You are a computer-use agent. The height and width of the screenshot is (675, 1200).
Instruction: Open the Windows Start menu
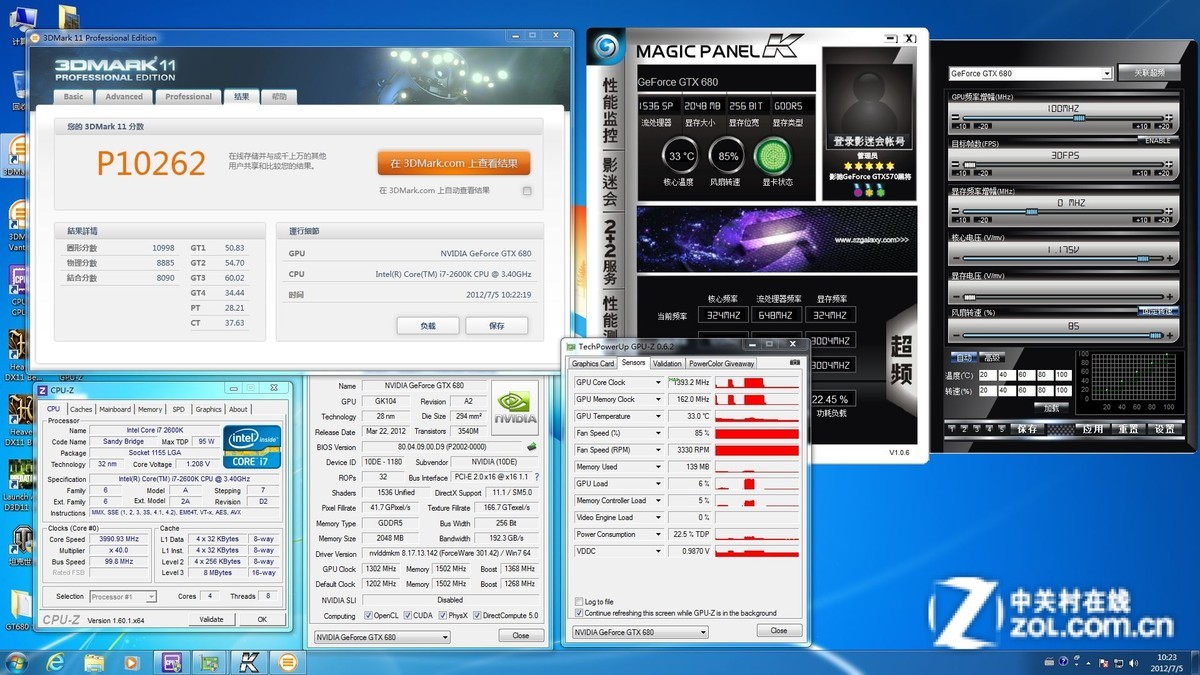tap(17, 661)
